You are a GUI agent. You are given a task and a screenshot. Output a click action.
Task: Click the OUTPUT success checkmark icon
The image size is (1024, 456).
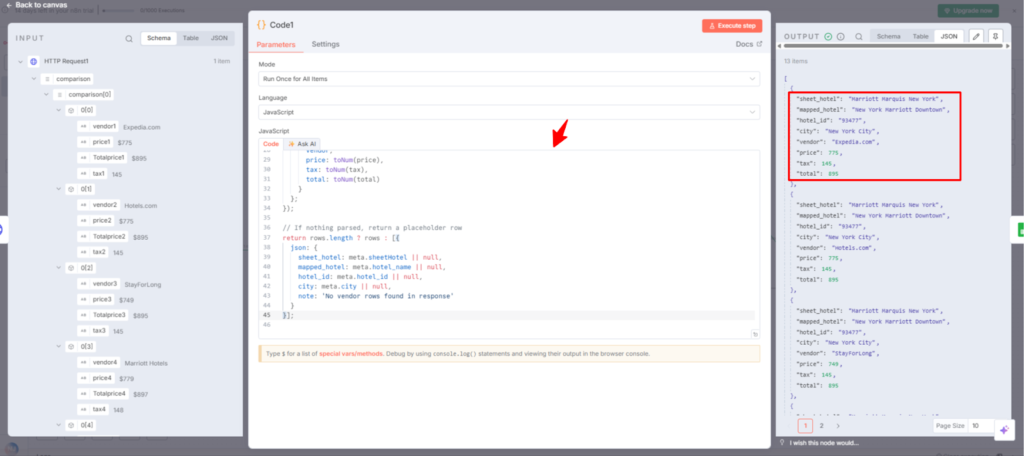[828, 37]
